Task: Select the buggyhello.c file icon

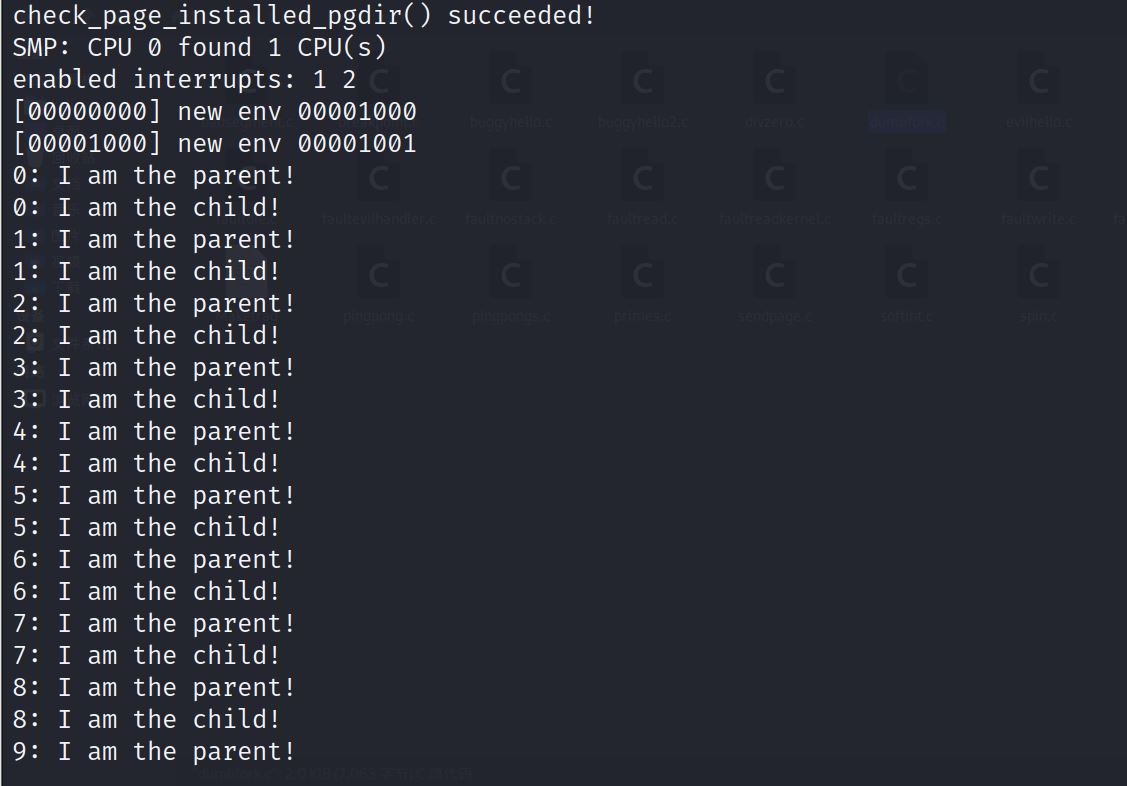Action: pos(510,84)
